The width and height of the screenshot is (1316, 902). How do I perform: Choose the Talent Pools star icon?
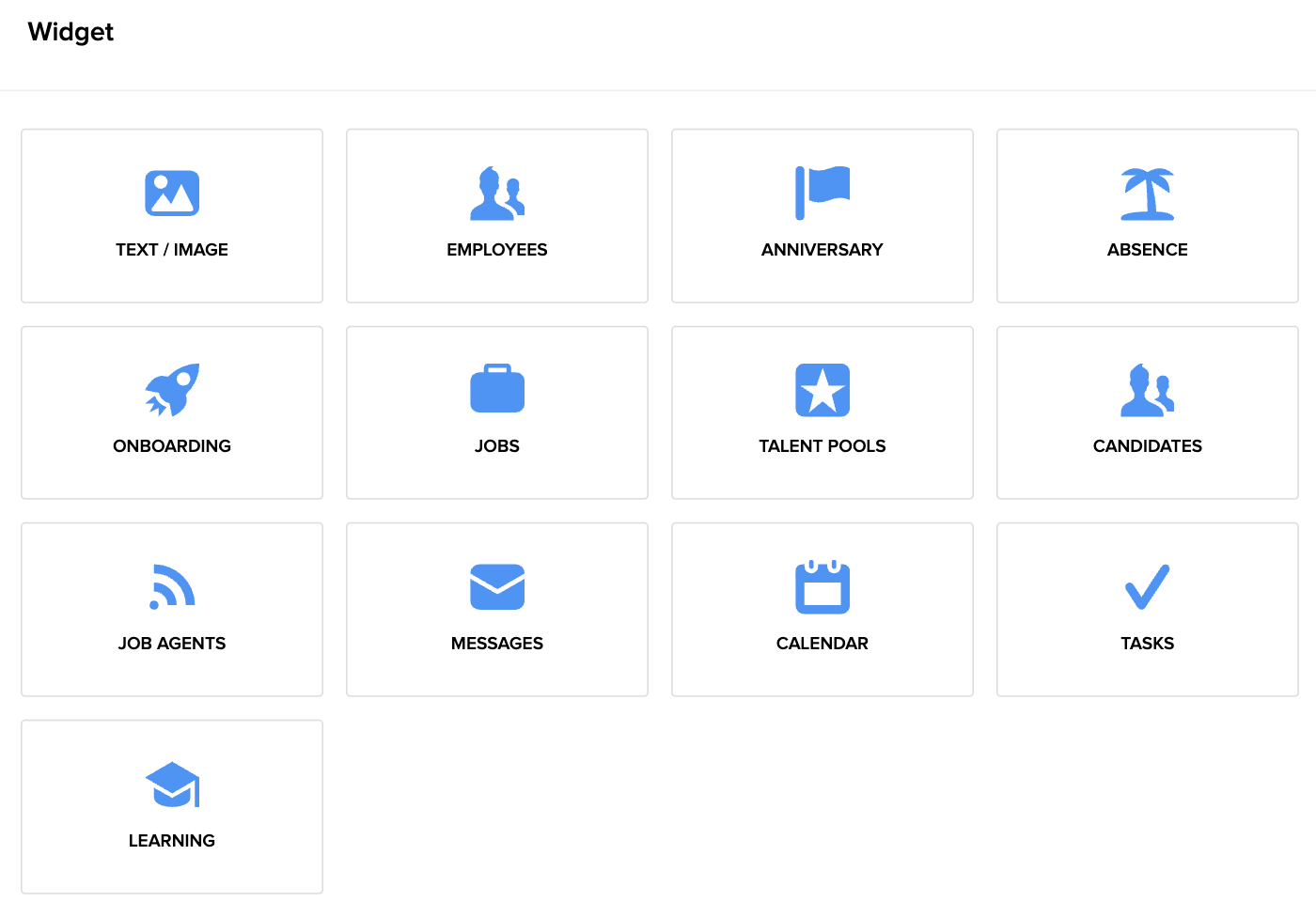[x=822, y=390]
